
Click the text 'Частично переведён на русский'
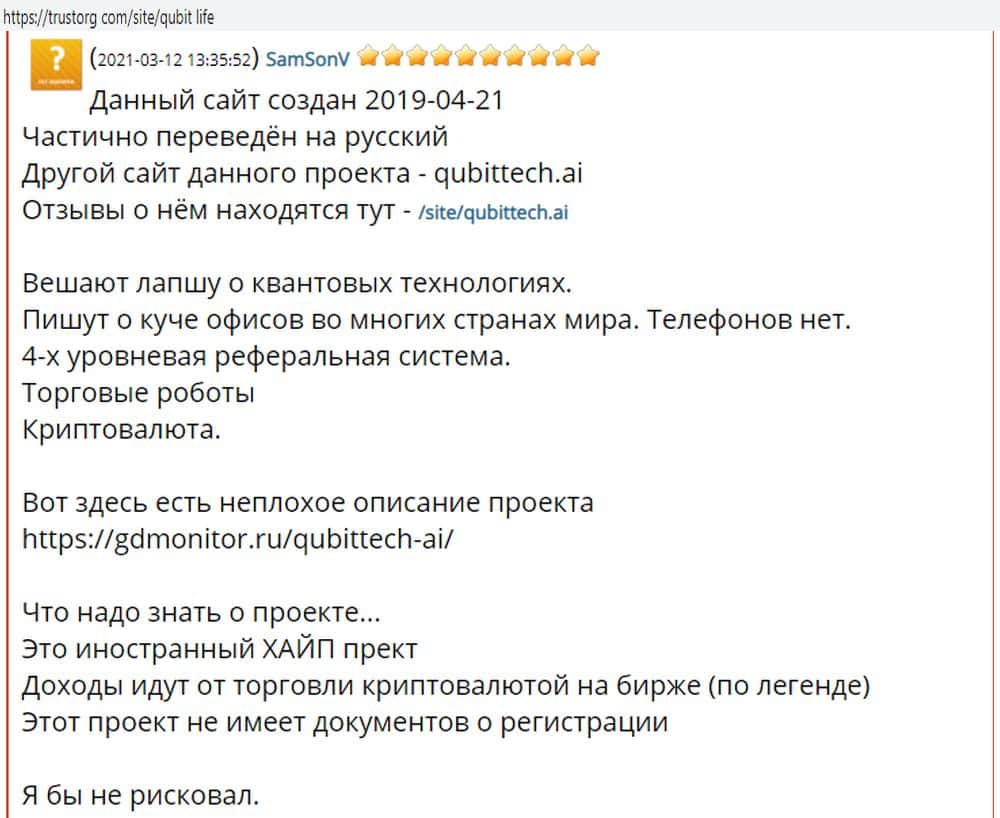pos(235,137)
